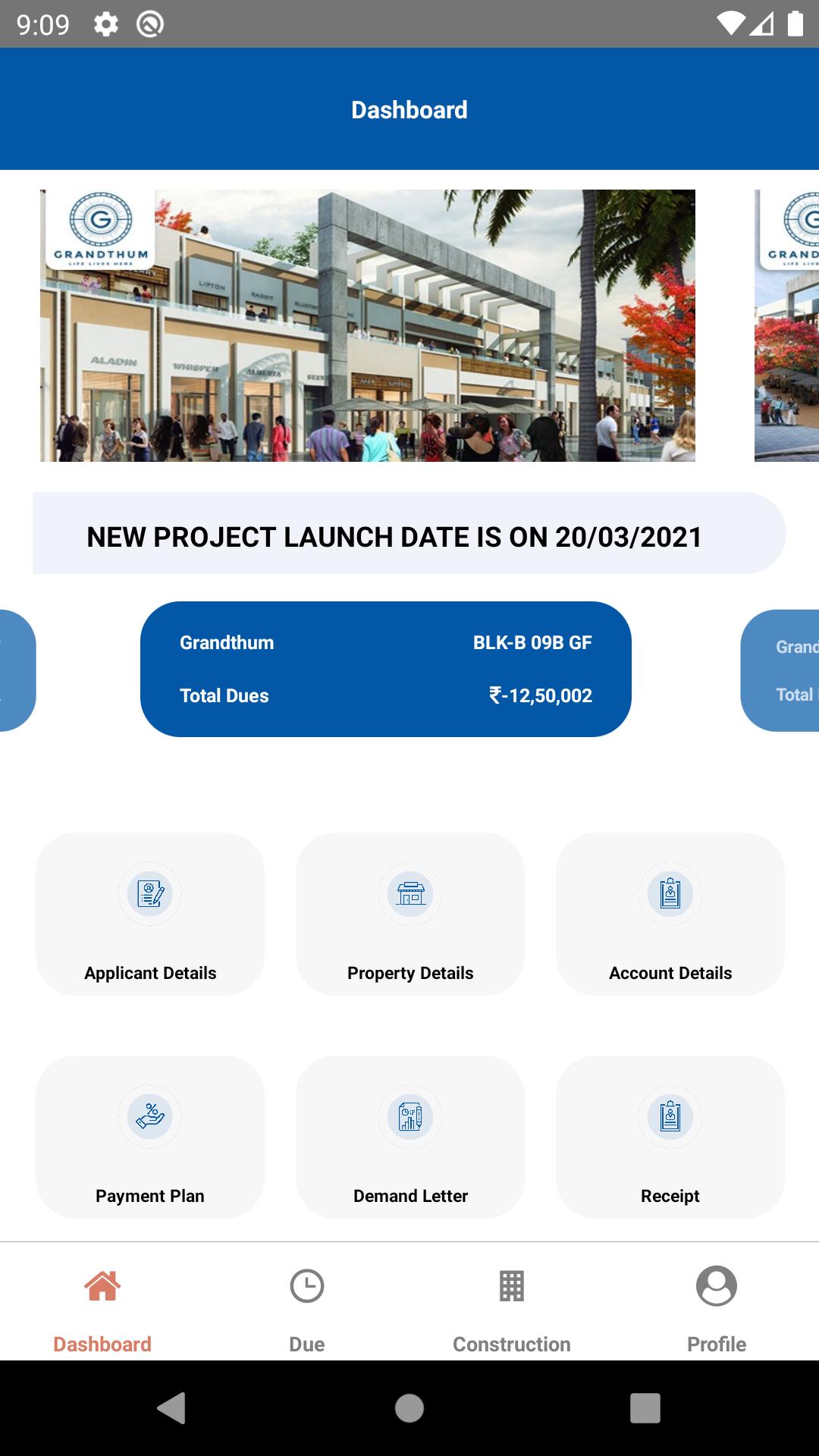Open the Property Details storefront icon
819x1456 pixels.
410,893
